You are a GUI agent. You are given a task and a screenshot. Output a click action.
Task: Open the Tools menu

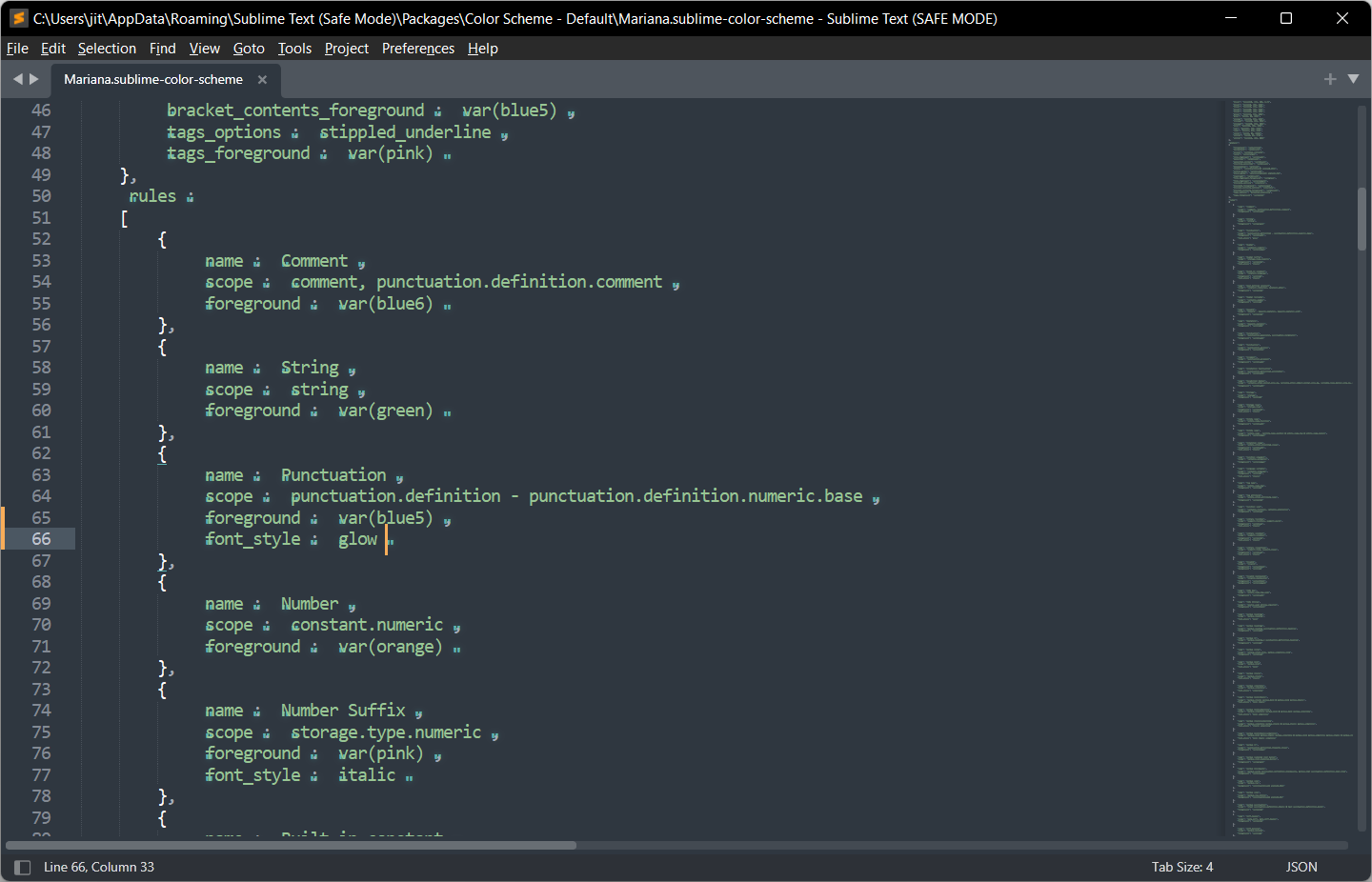(x=294, y=49)
